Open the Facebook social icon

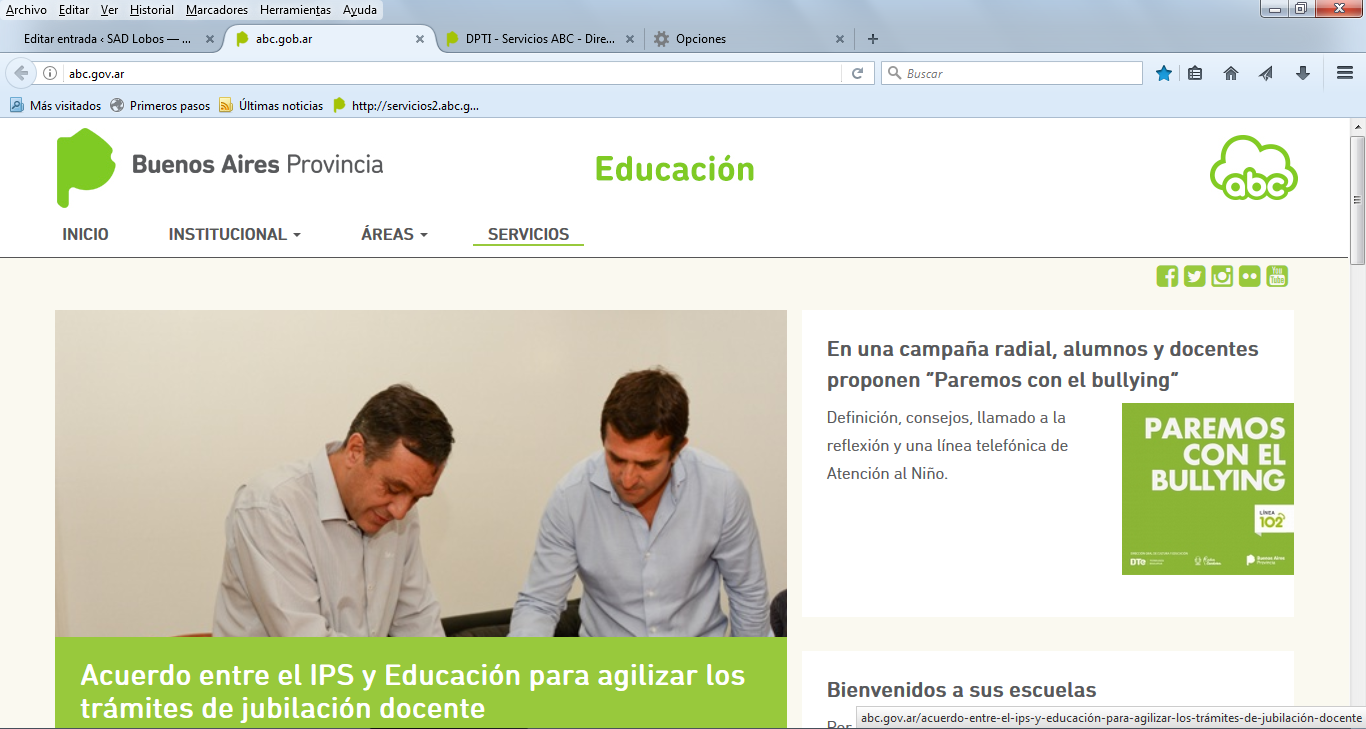1167,276
